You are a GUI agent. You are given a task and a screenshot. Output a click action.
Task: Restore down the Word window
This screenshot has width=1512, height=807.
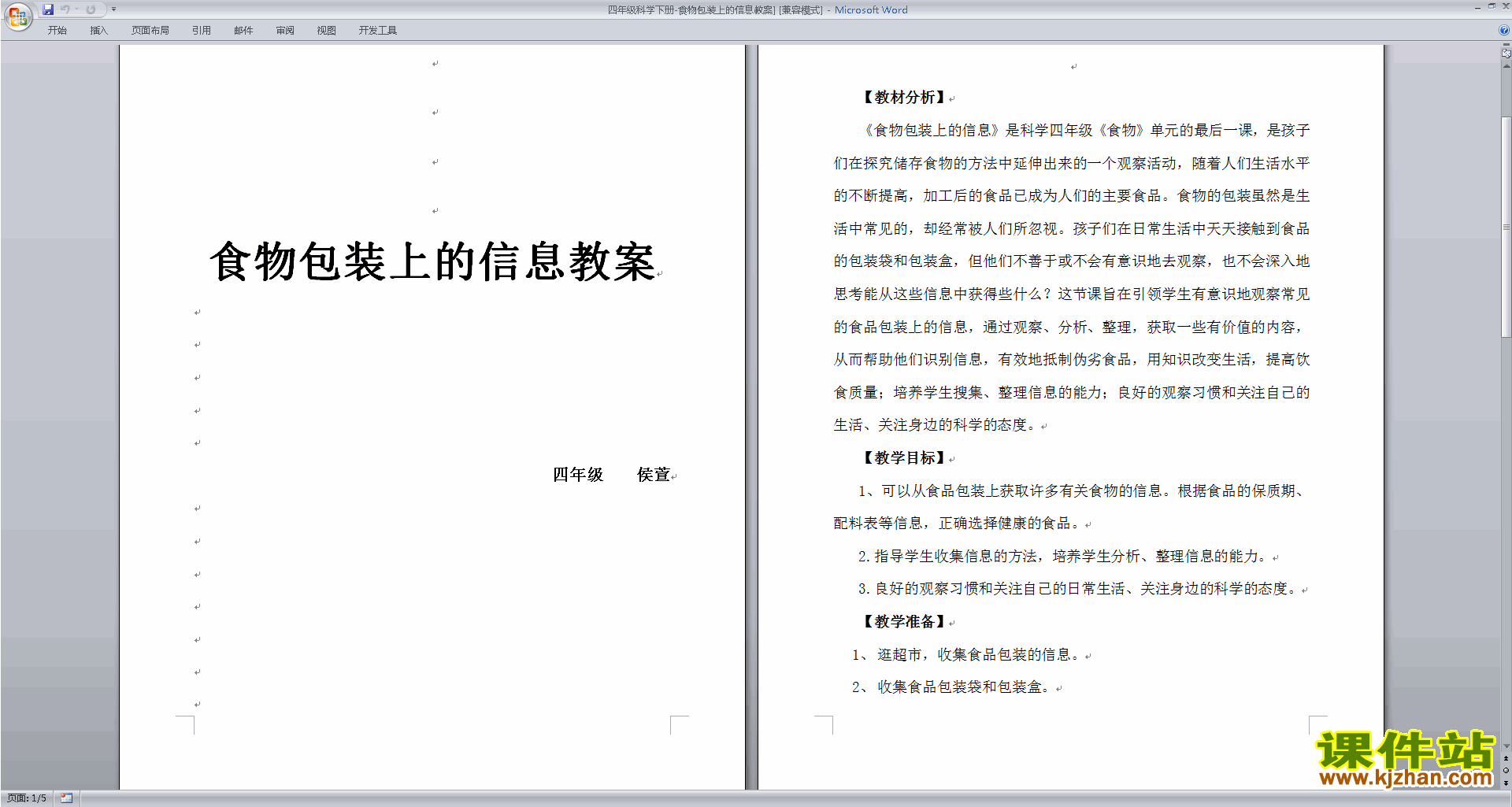point(1492,6)
